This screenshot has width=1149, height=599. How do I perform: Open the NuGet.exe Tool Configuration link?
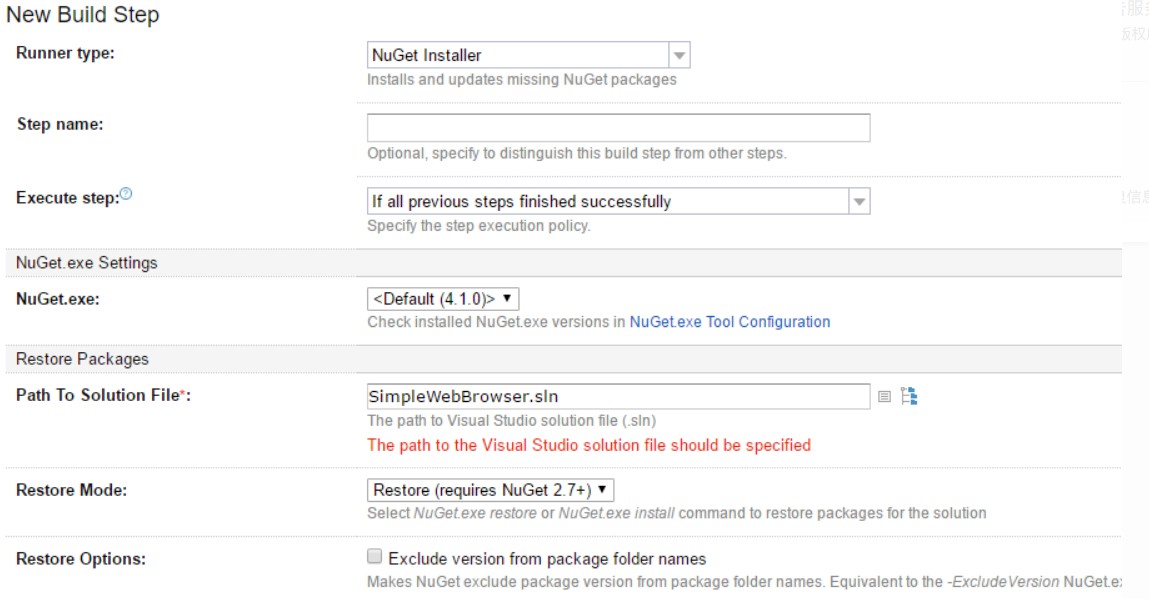coord(730,322)
